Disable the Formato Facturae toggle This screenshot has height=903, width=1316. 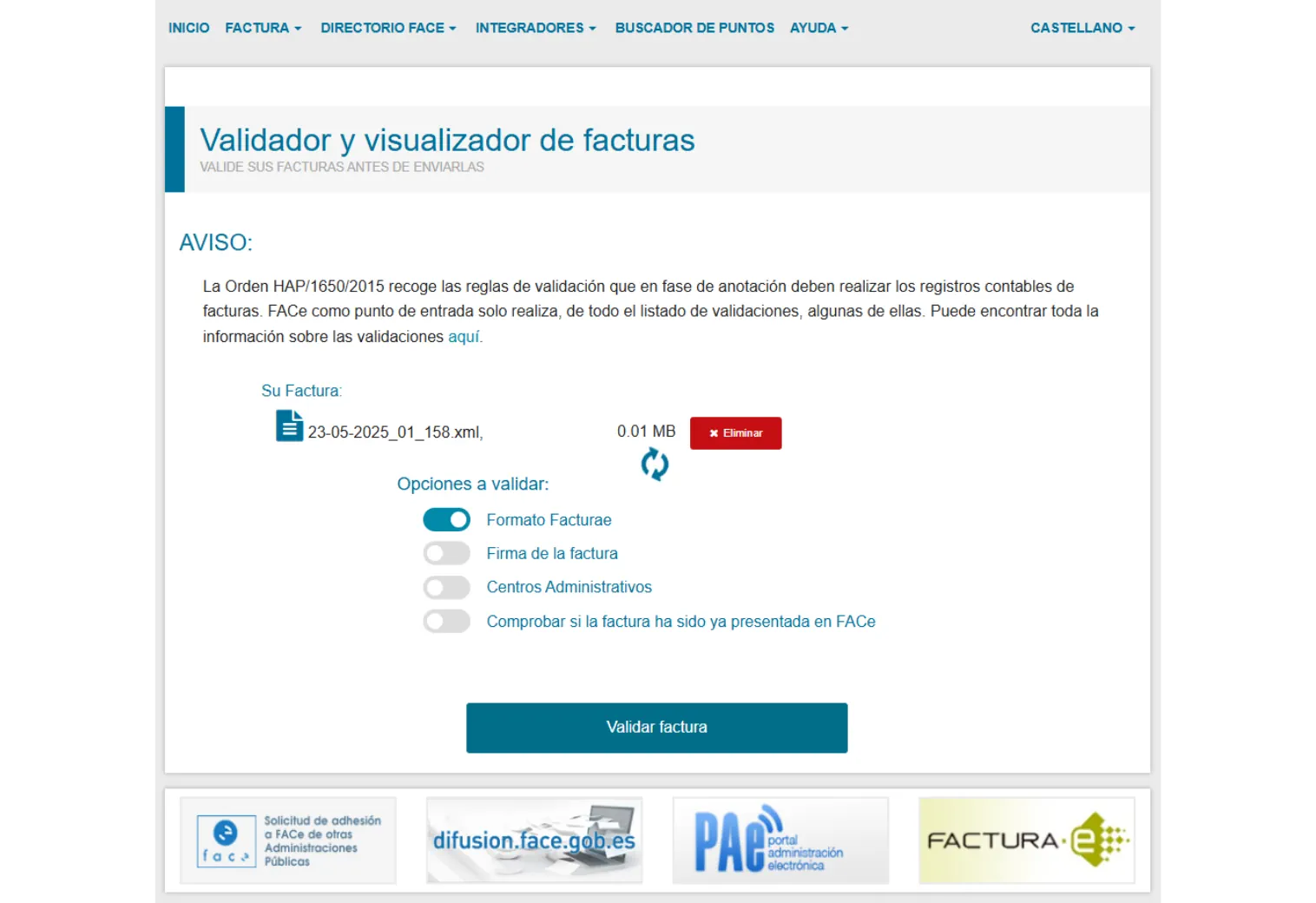446,519
